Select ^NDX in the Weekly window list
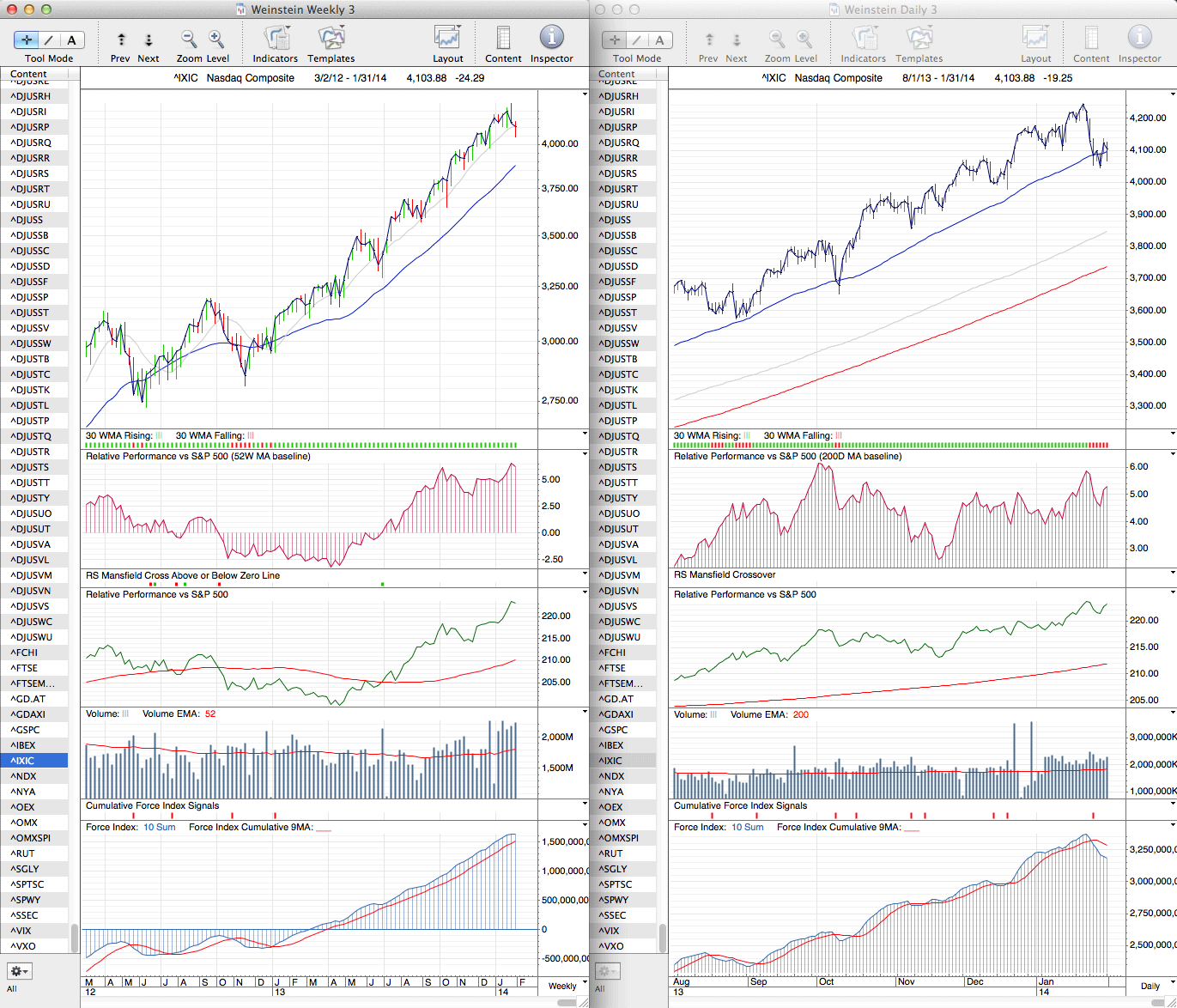Viewport: 1177px width, 1008px height. (x=34, y=776)
